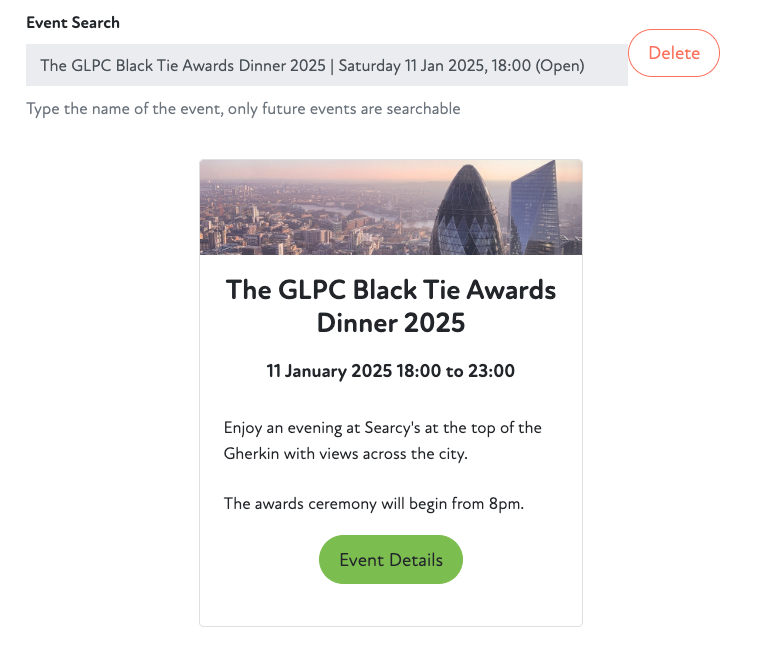Click the '11 January 2025 18:00 to 23:00' text

click(x=390, y=371)
